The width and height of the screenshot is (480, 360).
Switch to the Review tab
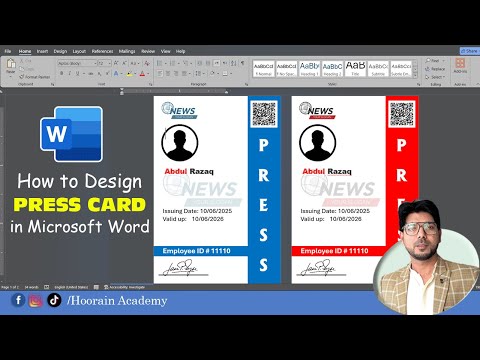coord(148,51)
